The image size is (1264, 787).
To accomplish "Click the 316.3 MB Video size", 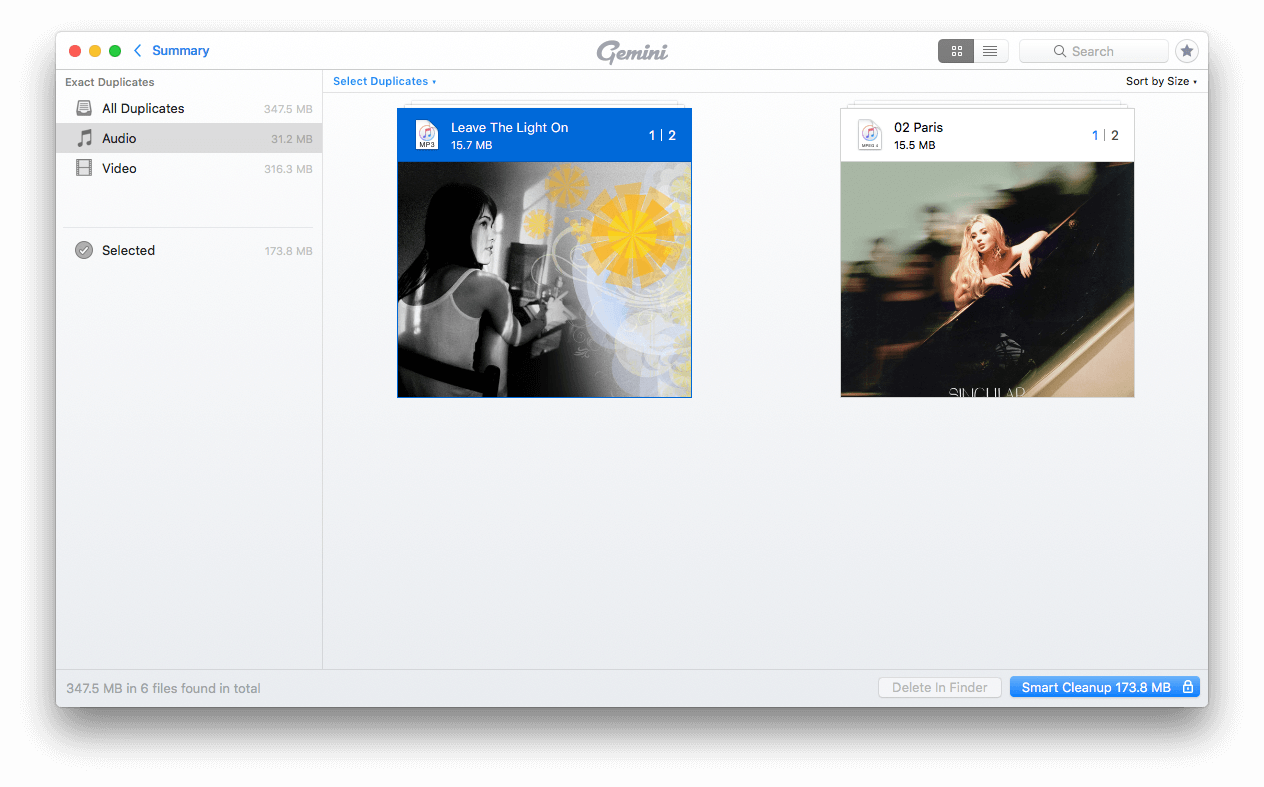I will tap(288, 169).
